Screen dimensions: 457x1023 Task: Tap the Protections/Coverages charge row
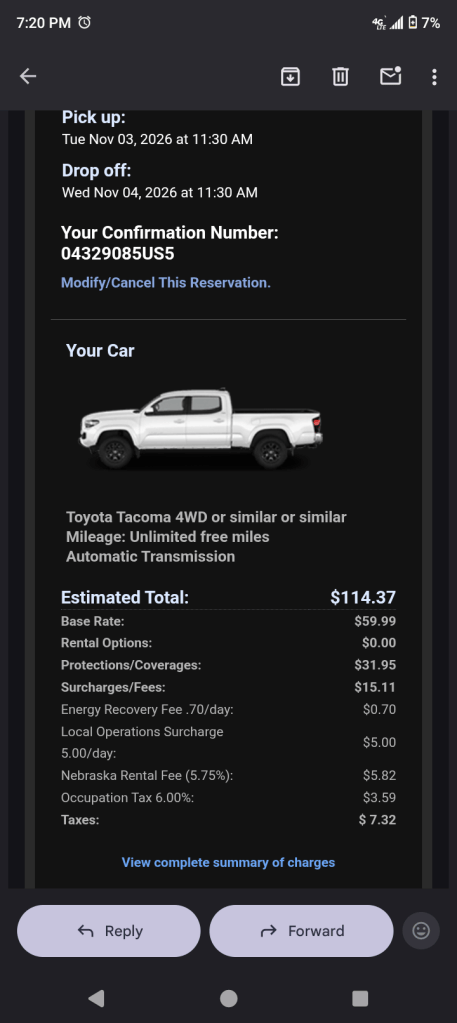228,665
